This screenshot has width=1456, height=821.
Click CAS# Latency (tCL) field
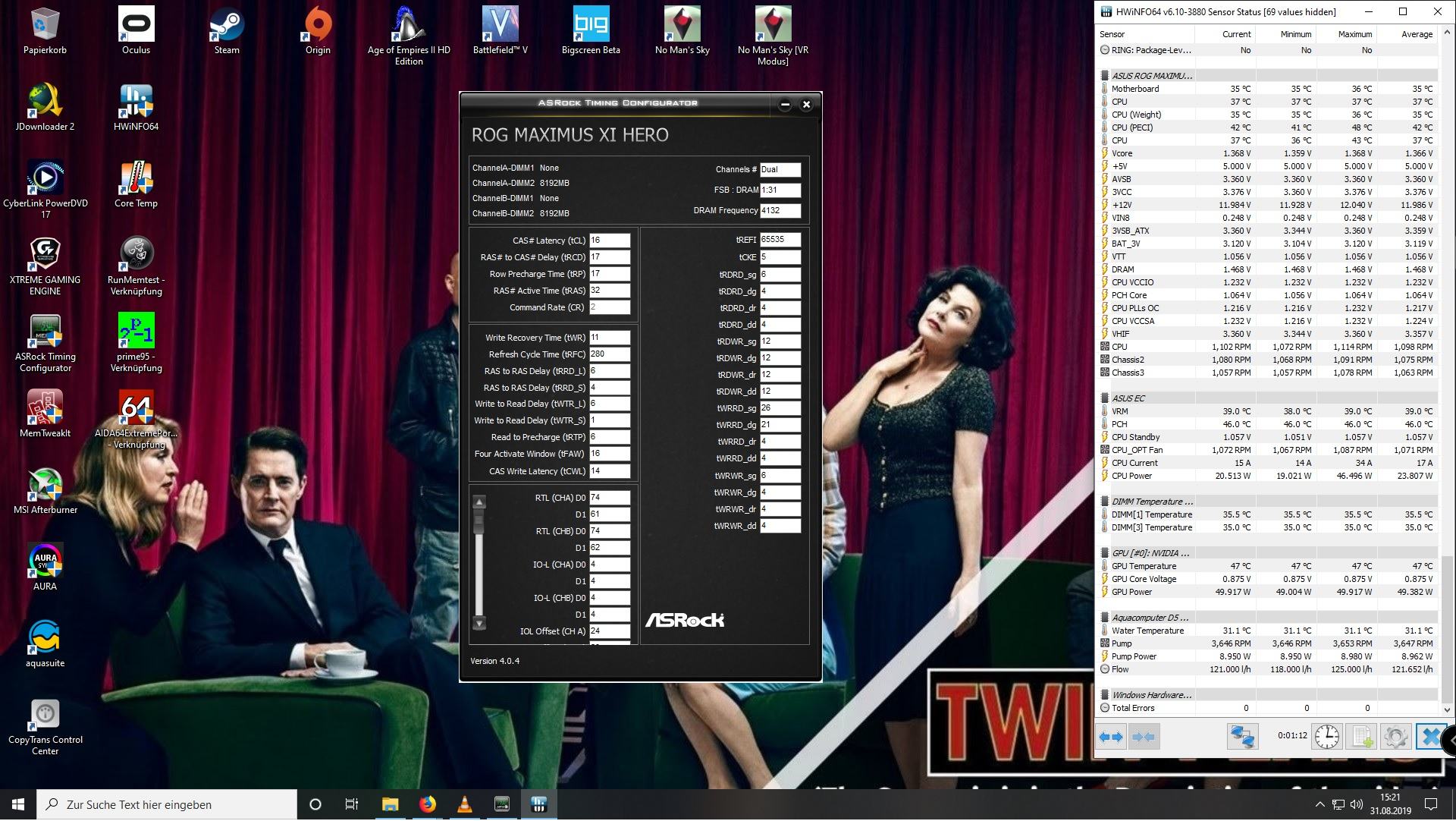[610, 241]
